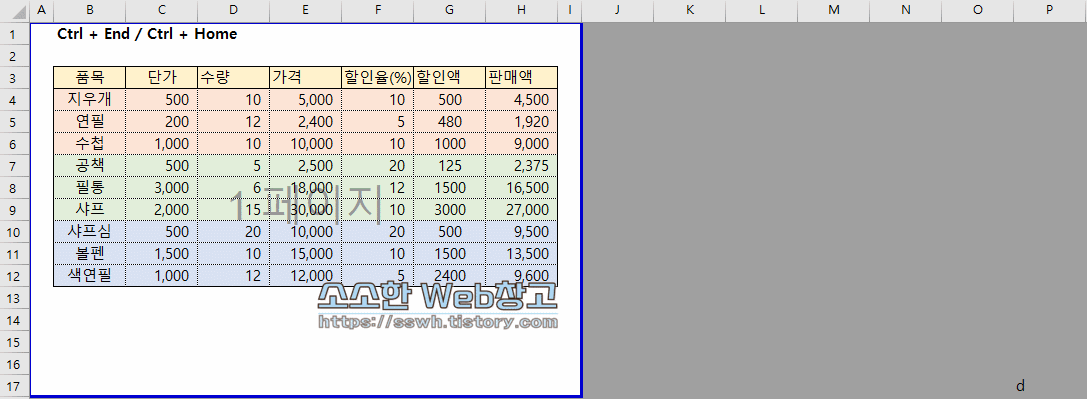Click the 16,500 sales amount cell

522,188
